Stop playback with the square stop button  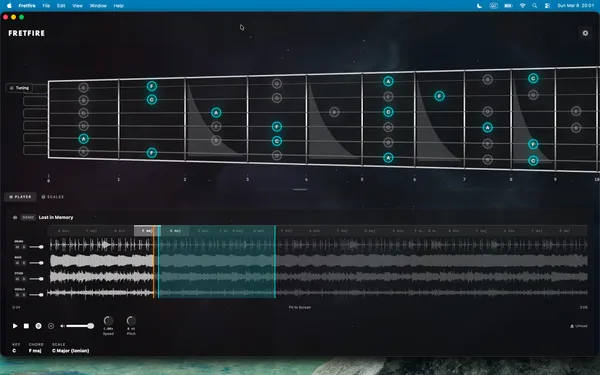(x=26, y=326)
